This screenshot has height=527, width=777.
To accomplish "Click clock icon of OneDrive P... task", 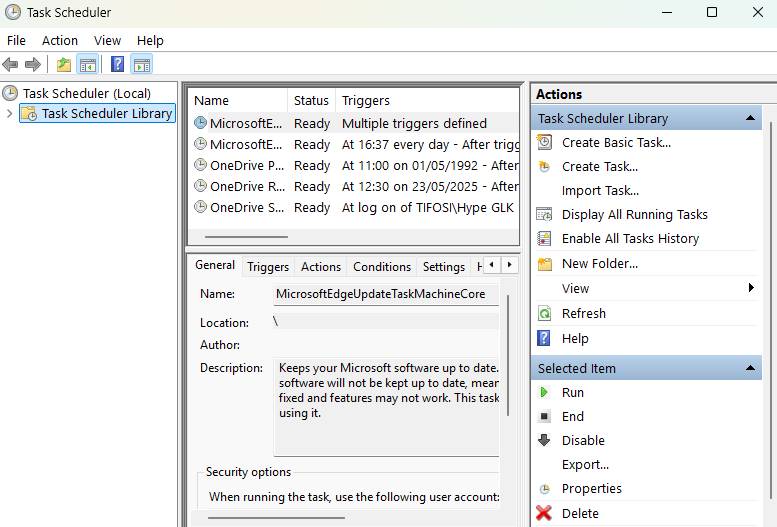I will [200, 165].
